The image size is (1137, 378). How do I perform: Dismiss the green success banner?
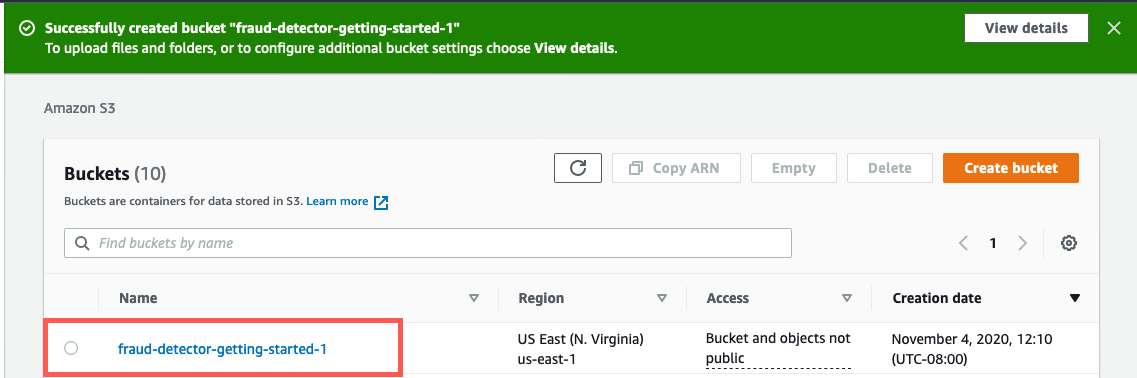pos(1114,28)
